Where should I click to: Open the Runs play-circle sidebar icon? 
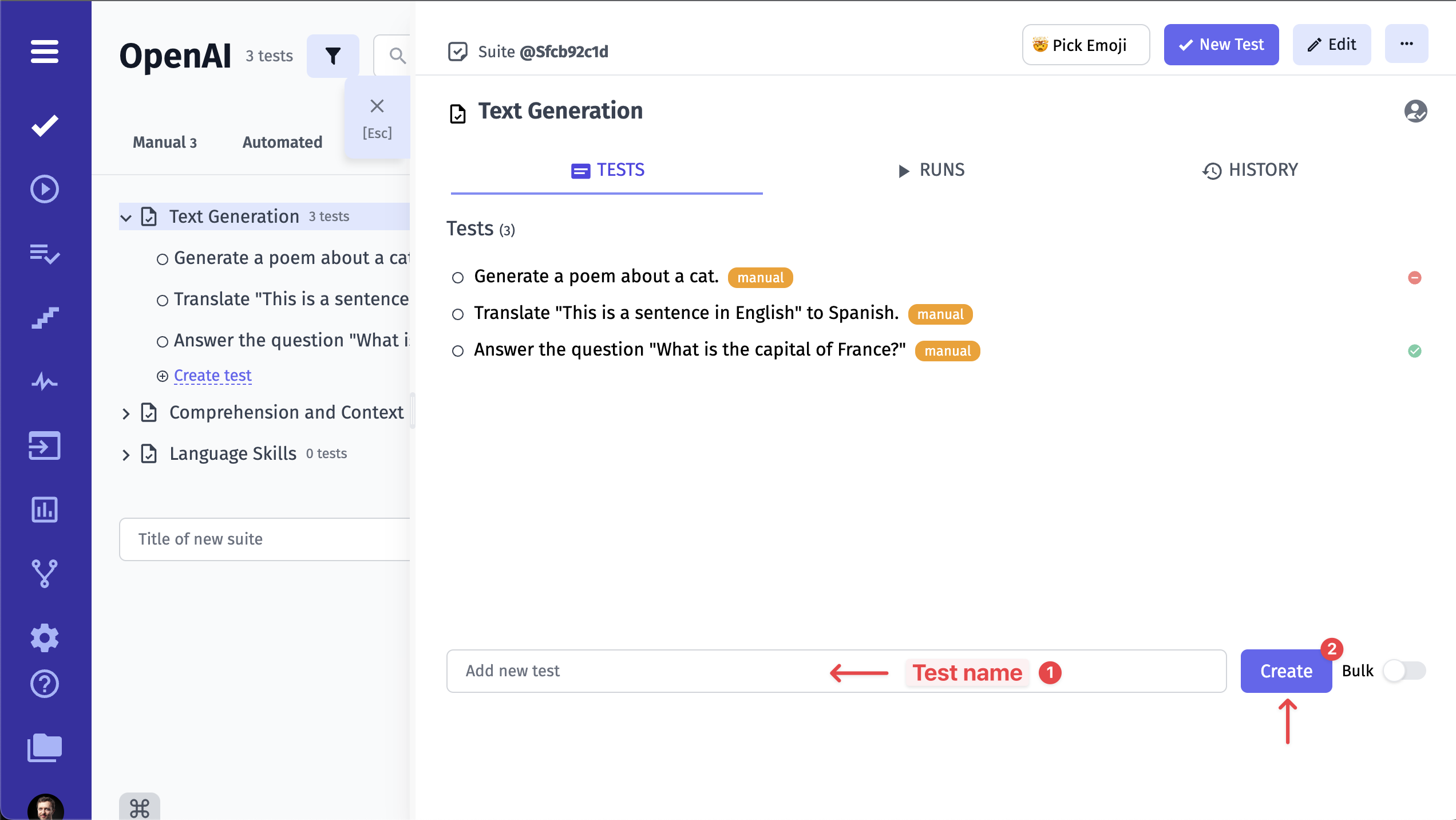click(45, 189)
